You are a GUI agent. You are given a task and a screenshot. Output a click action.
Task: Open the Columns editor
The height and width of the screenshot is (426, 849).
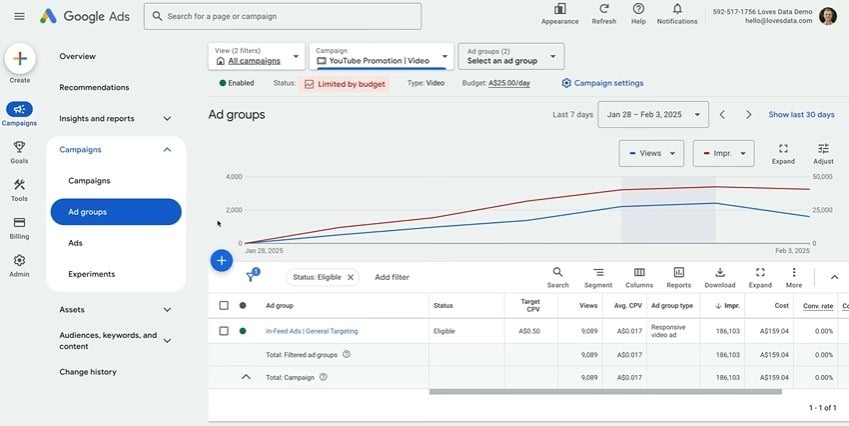pos(639,272)
